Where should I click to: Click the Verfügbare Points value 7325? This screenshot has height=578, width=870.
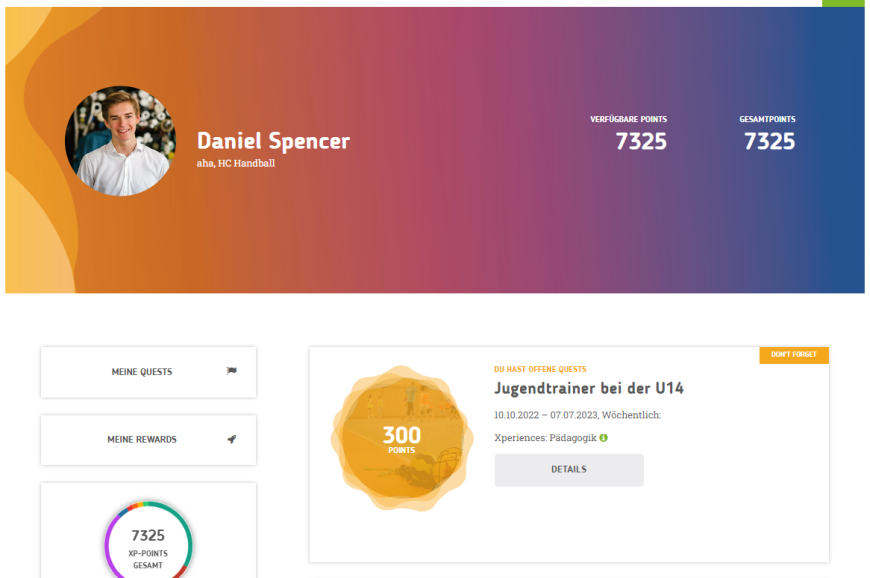click(x=641, y=141)
